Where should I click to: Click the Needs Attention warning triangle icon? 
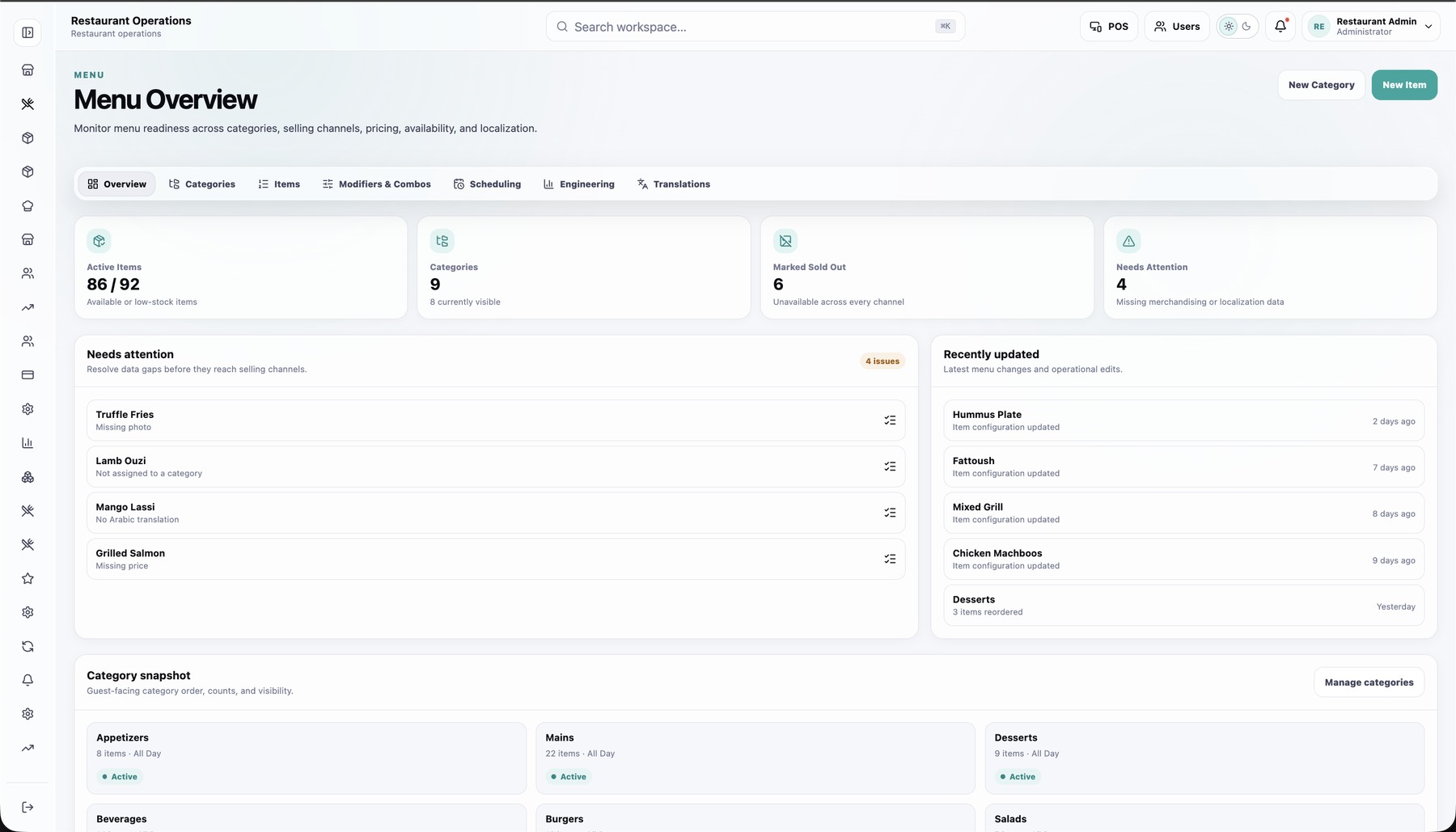1128,241
